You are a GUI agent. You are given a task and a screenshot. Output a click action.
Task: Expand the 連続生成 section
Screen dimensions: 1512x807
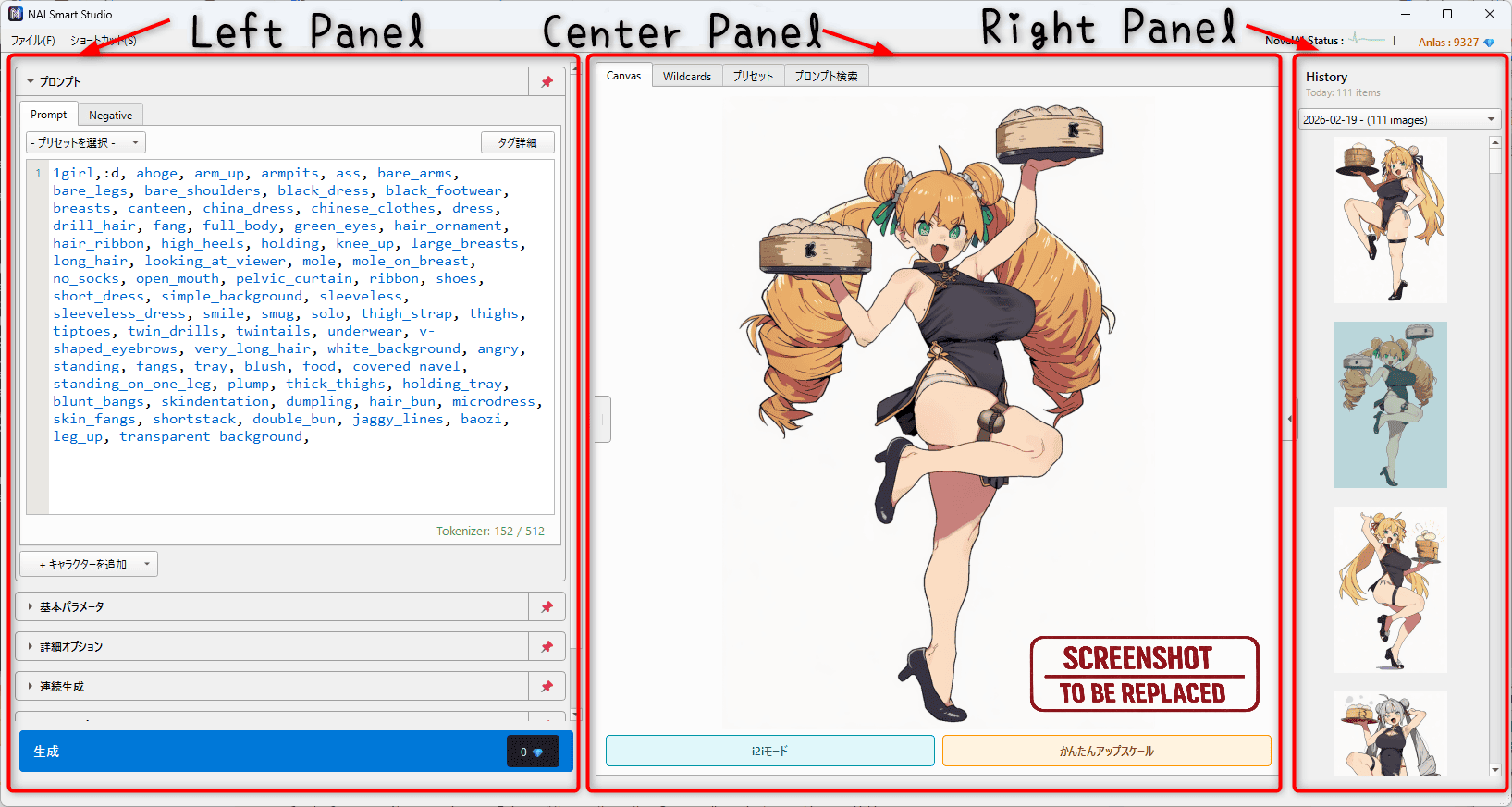pos(31,687)
